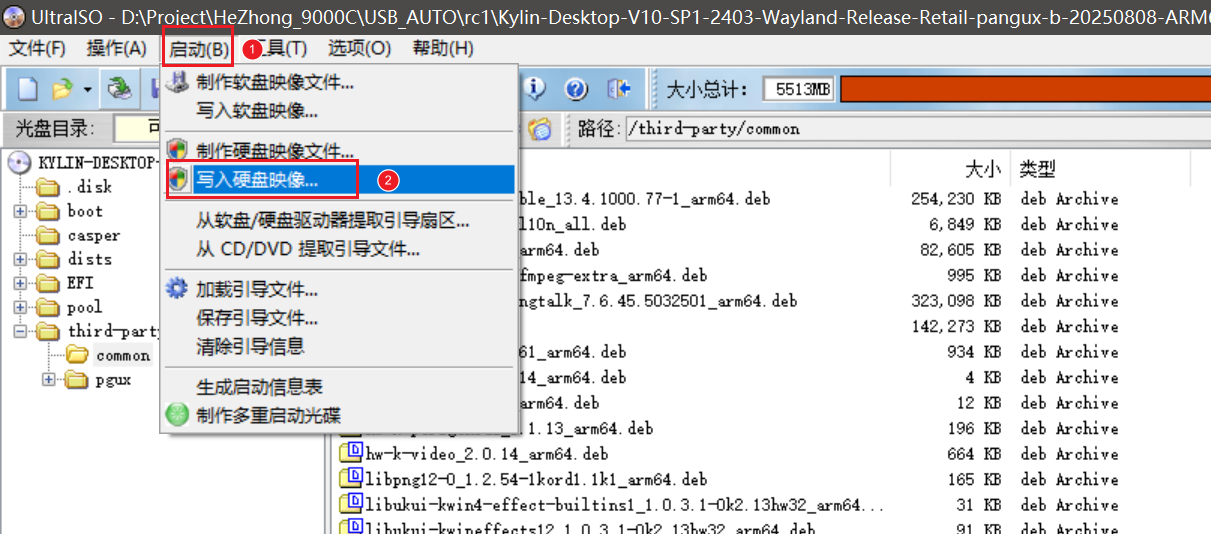Image resolution: width=1211 pixels, height=534 pixels.
Task: Click the 196 KB size cell
Action: (973, 429)
